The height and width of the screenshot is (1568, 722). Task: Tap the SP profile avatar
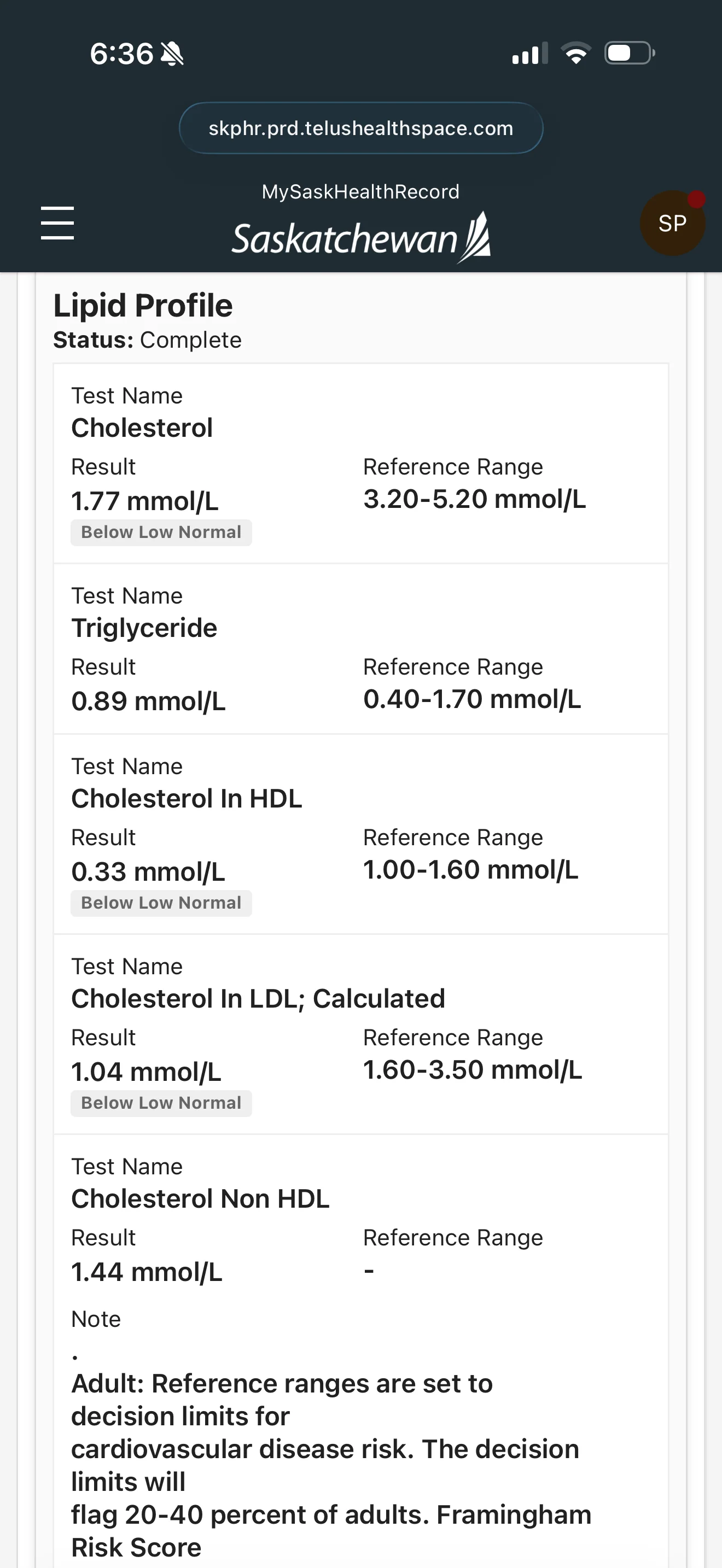[673, 223]
